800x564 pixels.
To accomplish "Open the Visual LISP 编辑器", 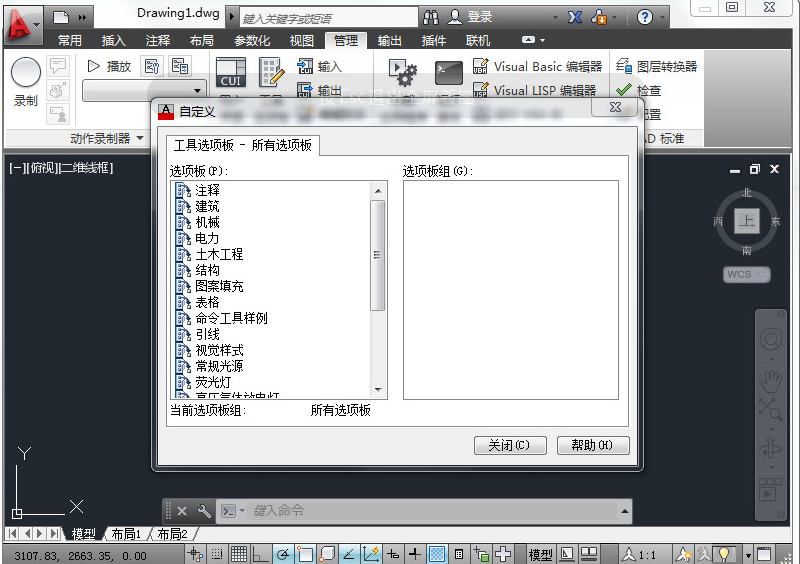I will [x=535, y=90].
